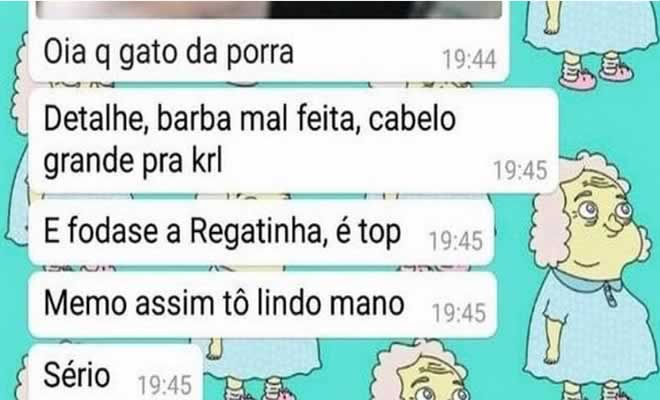
Task: Select the 'Sério' message bubble
Action: (115, 373)
